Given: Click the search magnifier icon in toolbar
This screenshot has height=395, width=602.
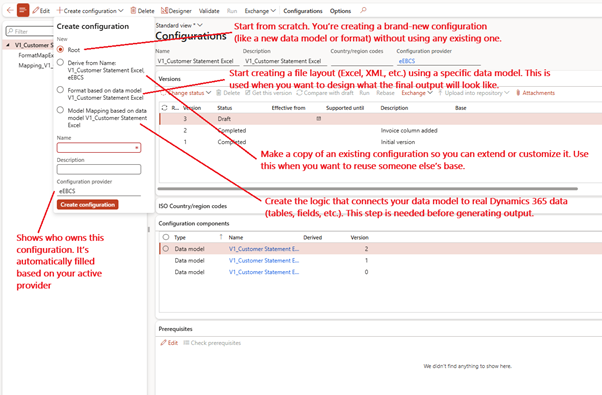Looking at the screenshot, I should click(x=363, y=10).
